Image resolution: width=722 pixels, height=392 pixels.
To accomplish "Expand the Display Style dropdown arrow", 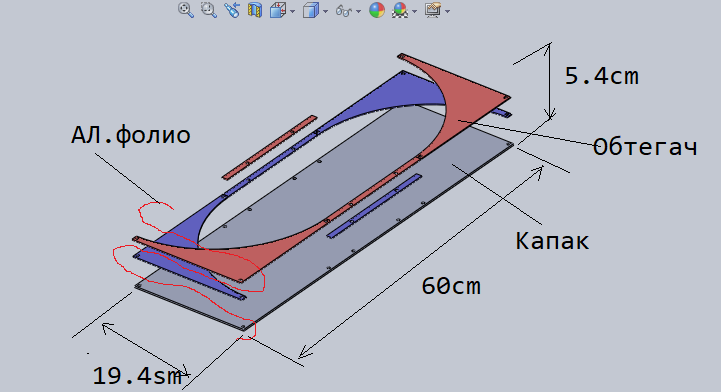I will (325, 11).
